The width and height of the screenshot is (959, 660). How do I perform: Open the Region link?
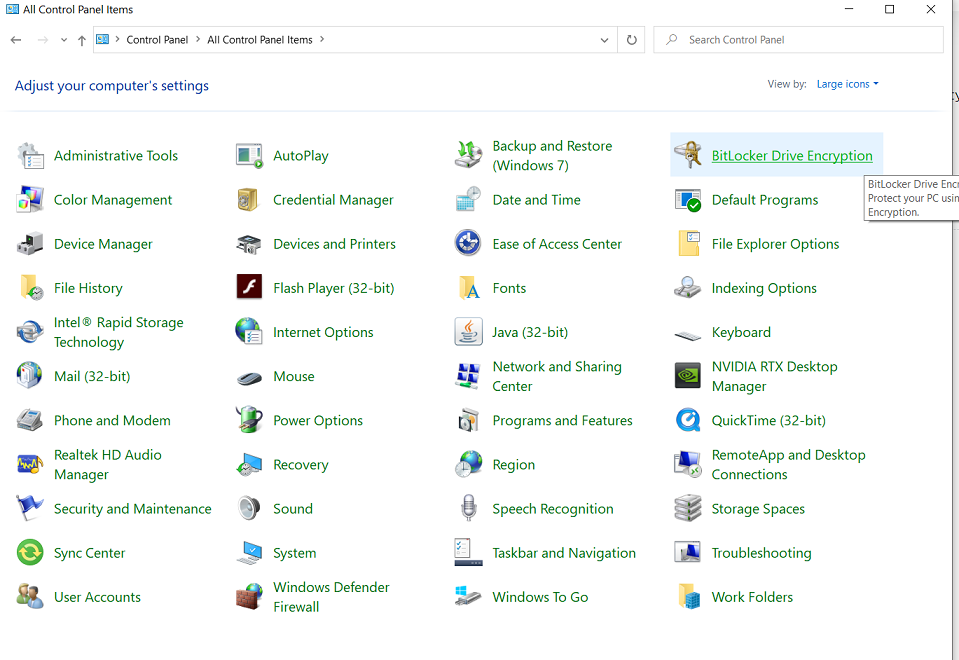point(513,465)
